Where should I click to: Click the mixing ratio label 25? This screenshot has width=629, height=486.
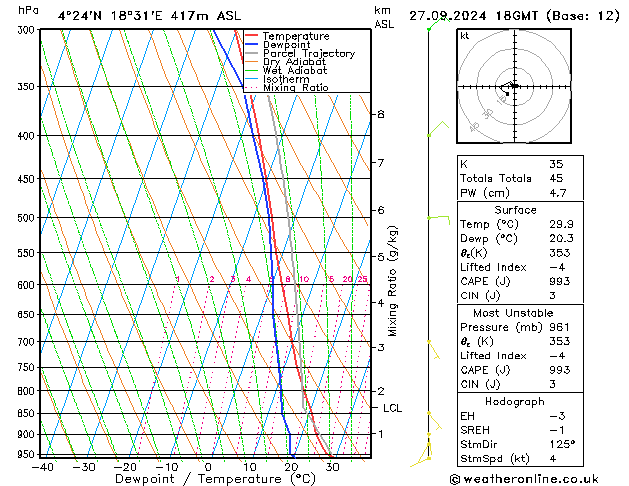[363, 279]
